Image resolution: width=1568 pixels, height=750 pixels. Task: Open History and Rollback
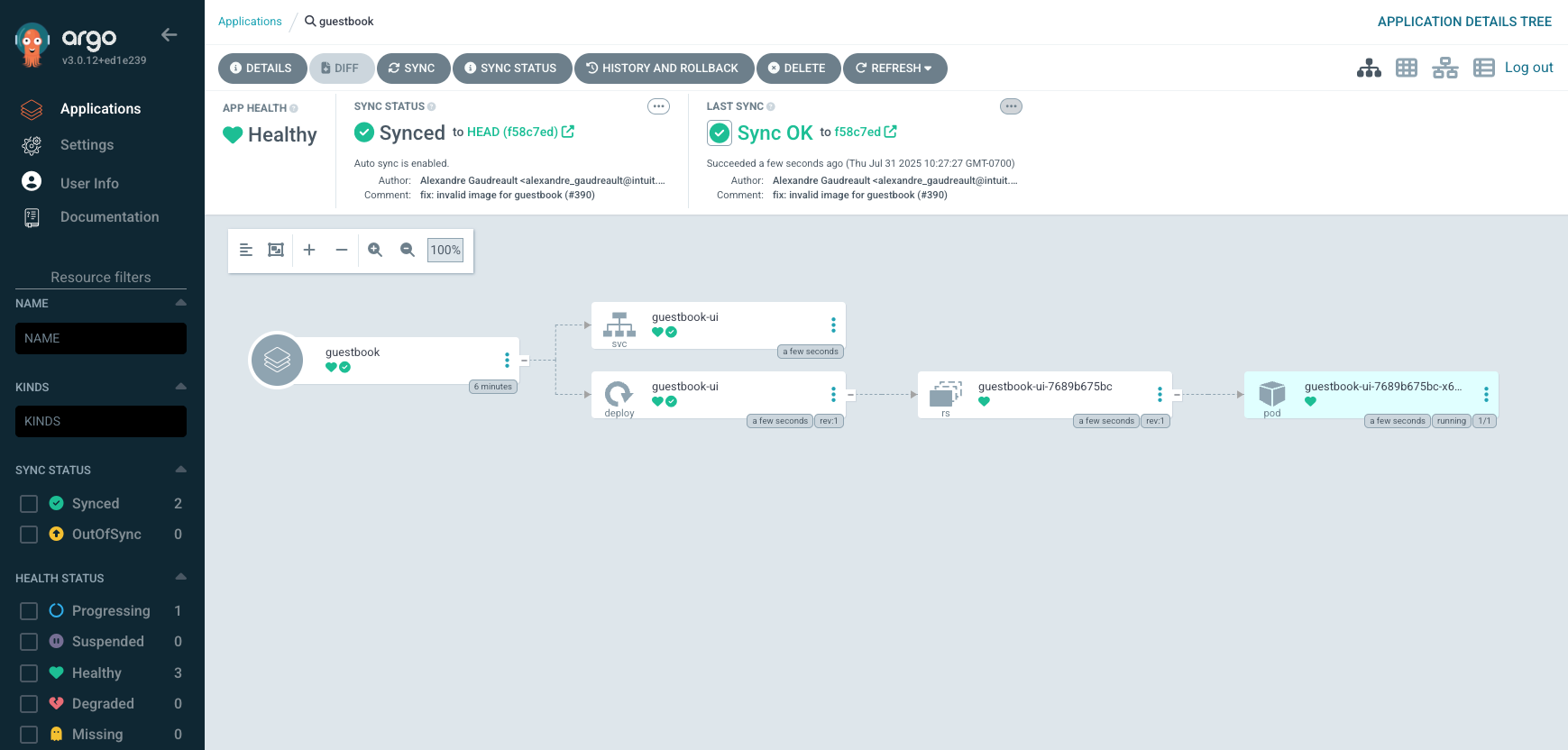point(664,69)
